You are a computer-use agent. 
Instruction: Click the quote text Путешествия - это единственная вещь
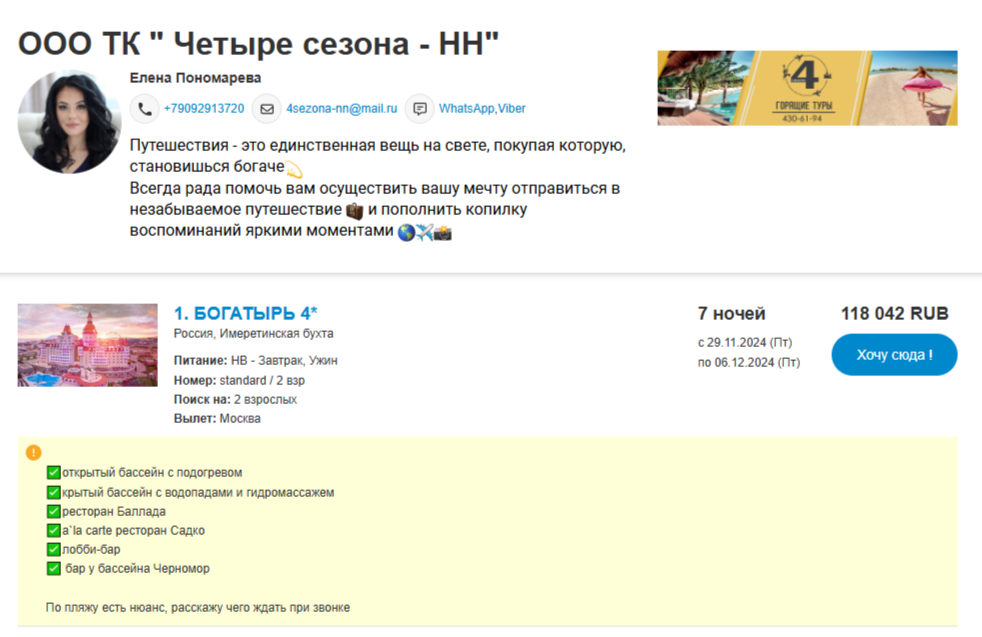tap(378, 155)
